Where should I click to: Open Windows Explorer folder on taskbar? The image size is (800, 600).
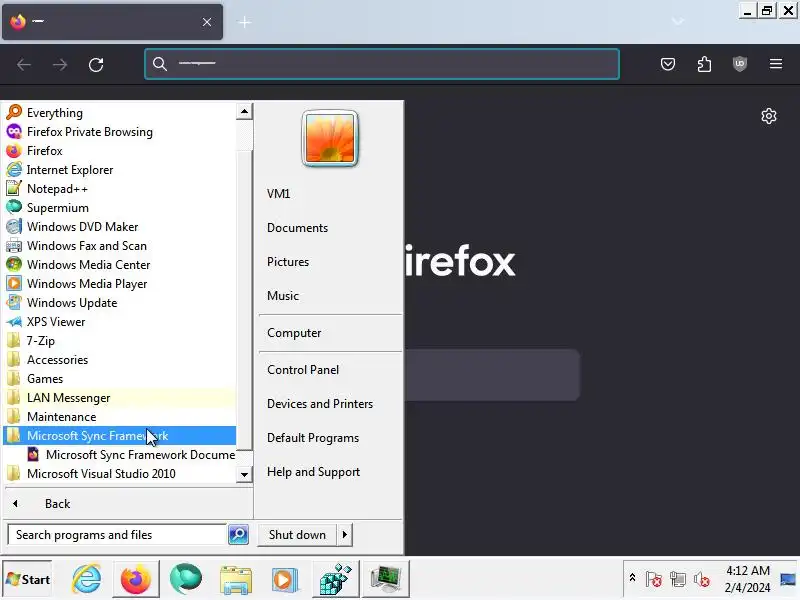[x=236, y=580]
